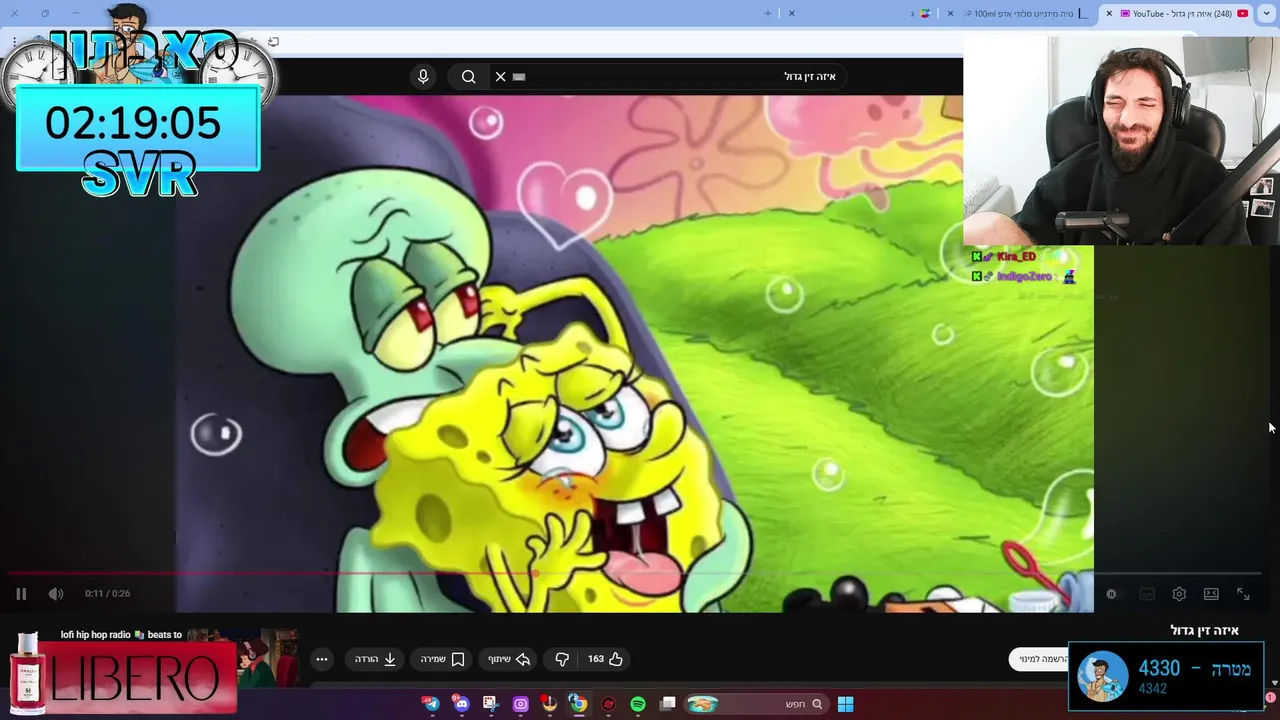Viewport: 1280px width, 720px height.
Task: Click the subscribe pill button near the title
Action: [x=1040, y=659]
